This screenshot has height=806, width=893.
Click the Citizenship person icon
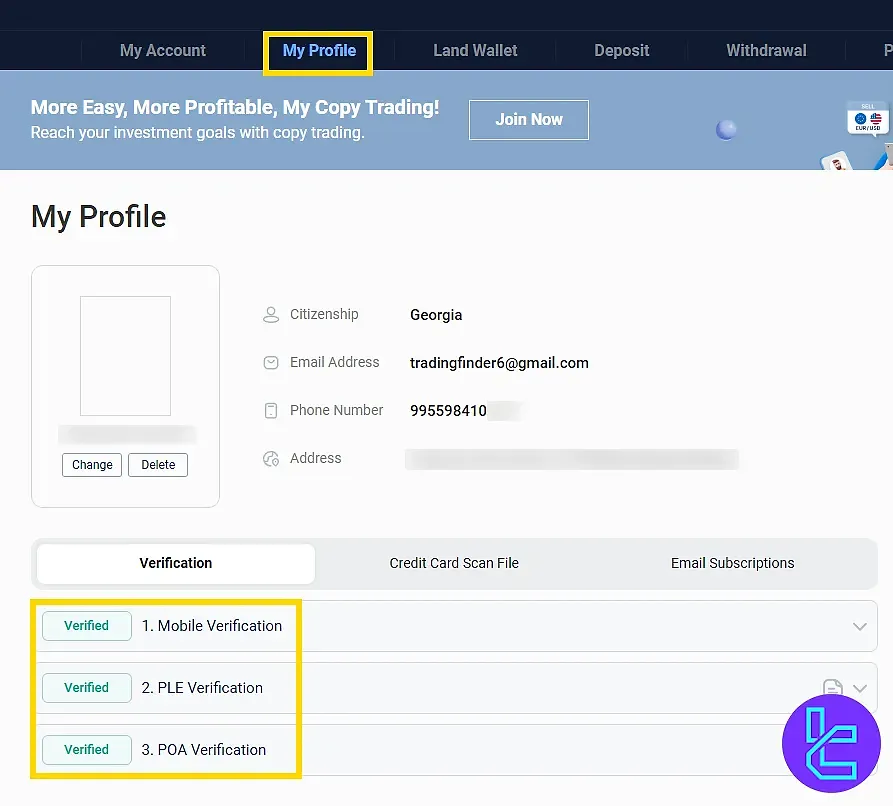coord(270,314)
